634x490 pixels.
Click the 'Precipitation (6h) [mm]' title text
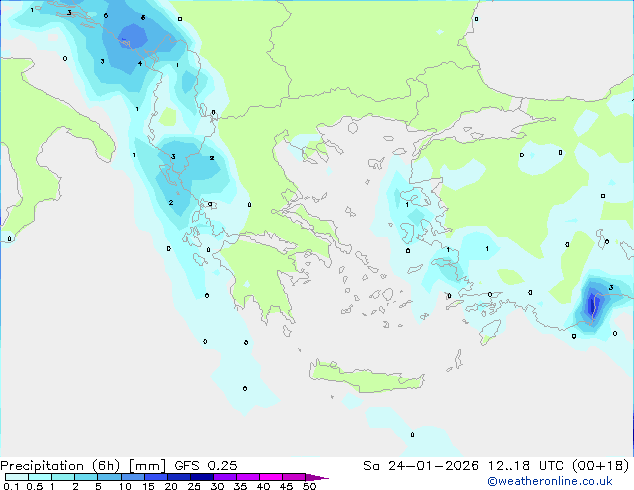coord(83,466)
